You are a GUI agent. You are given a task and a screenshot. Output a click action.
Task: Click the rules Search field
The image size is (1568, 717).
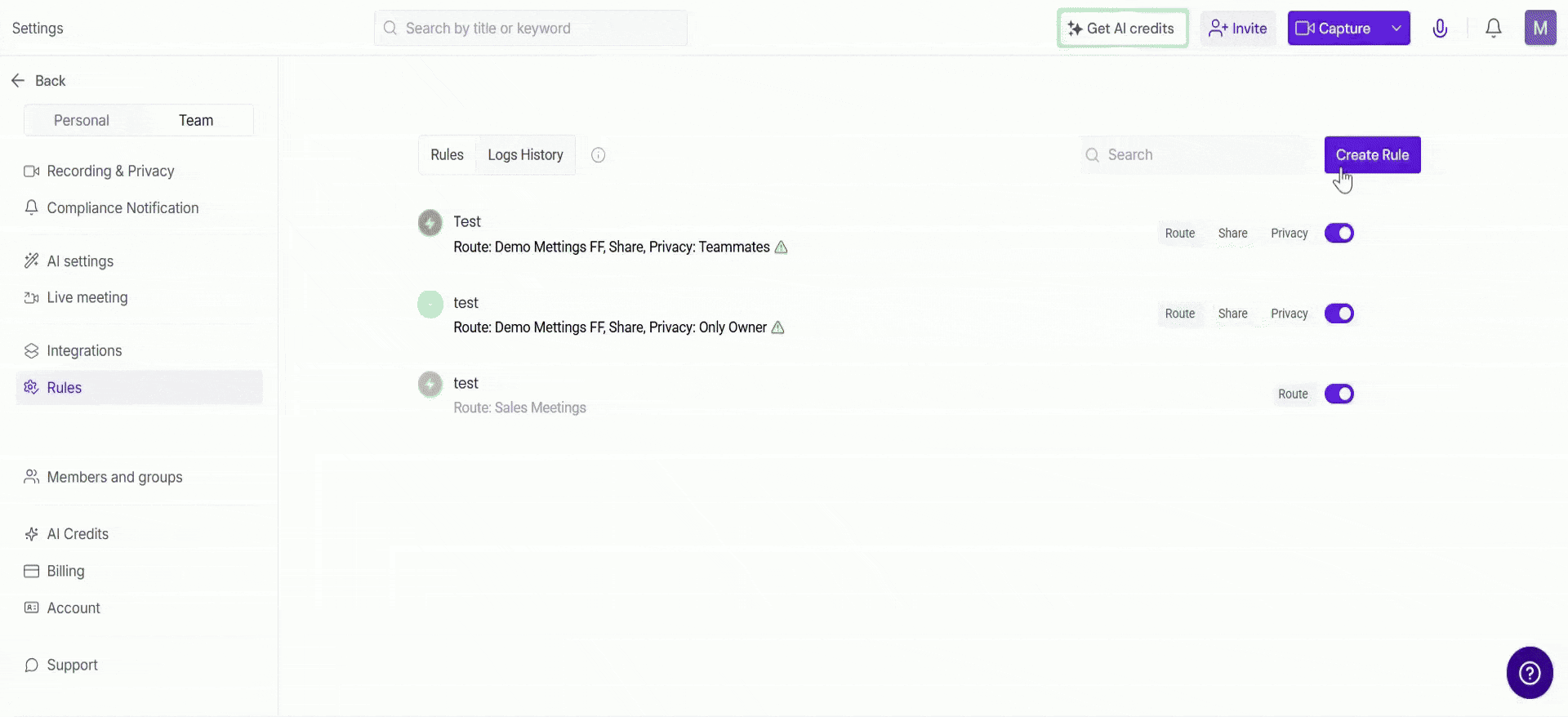click(1196, 154)
